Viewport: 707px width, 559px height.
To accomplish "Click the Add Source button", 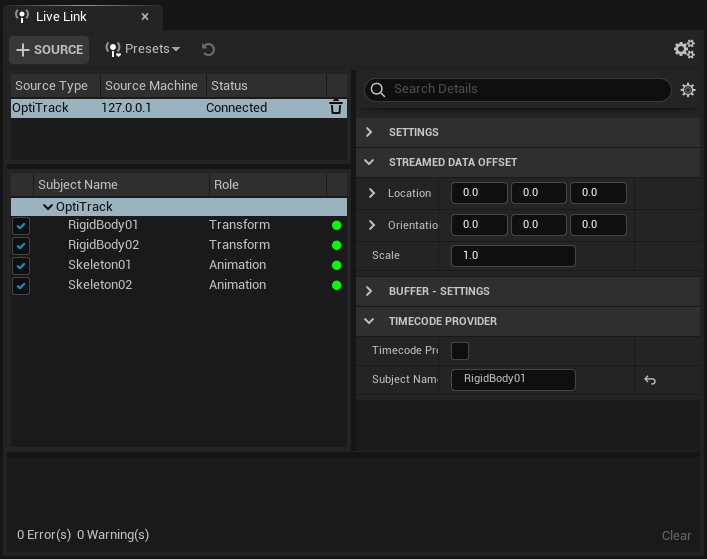I will pyautogui.click(x=49, y=49).
